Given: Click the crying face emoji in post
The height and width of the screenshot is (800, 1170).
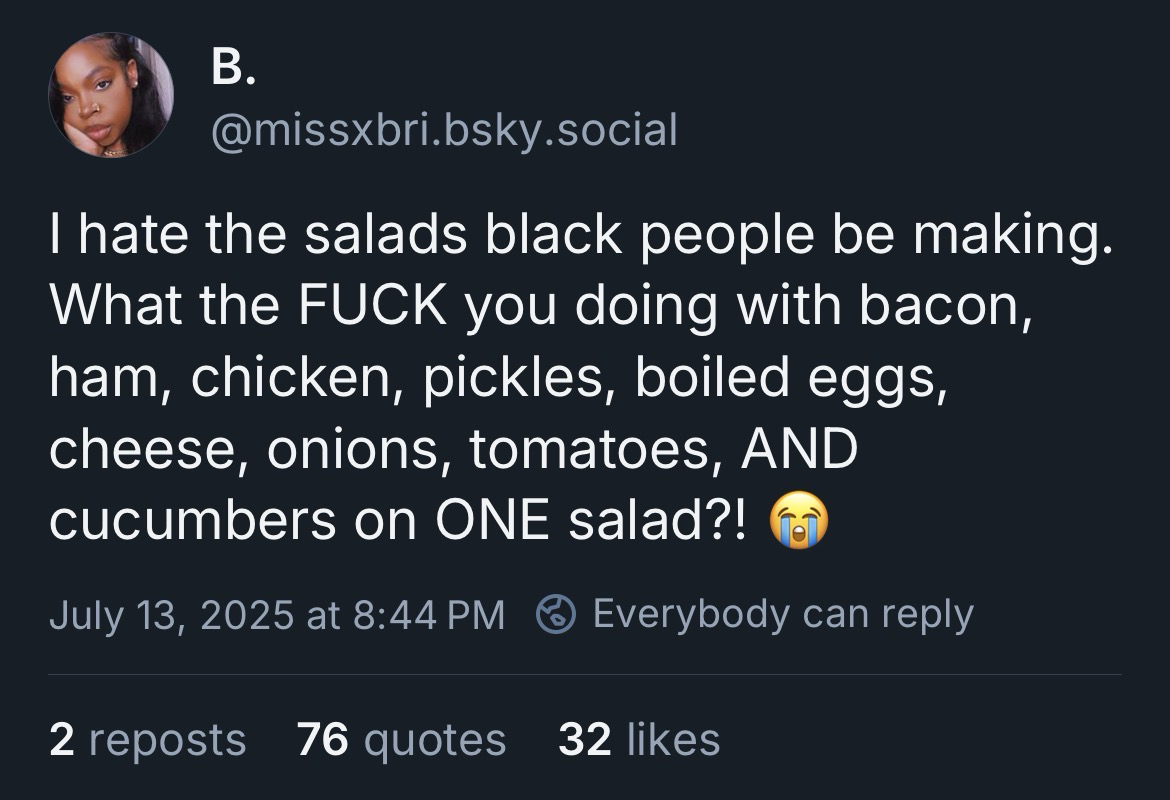Looking at the screenshot, I should click(799, 524).
